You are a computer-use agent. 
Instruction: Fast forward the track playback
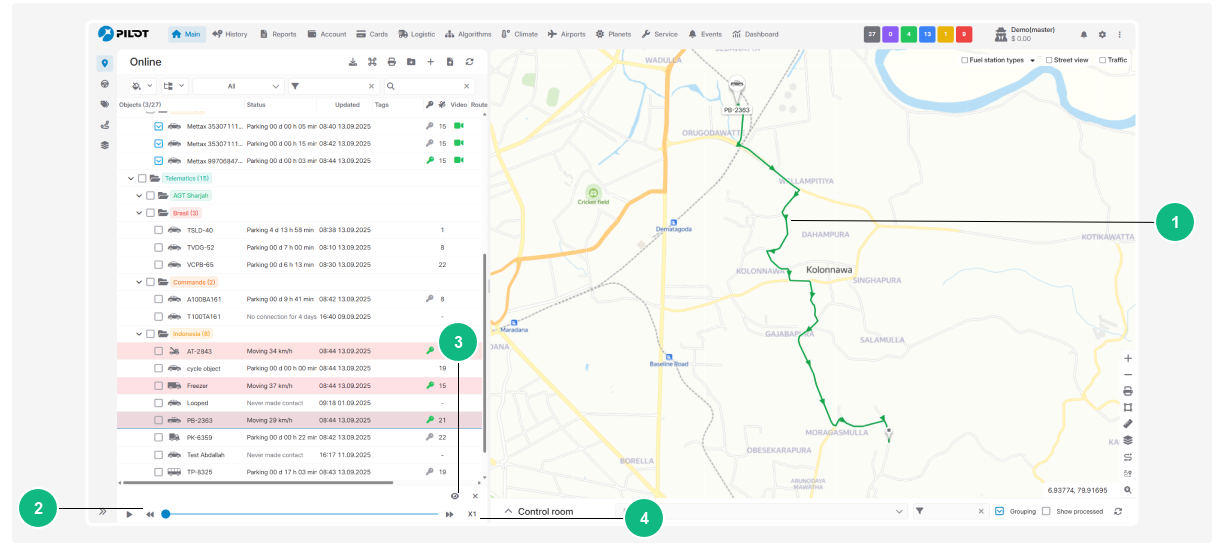click(449, 514)
